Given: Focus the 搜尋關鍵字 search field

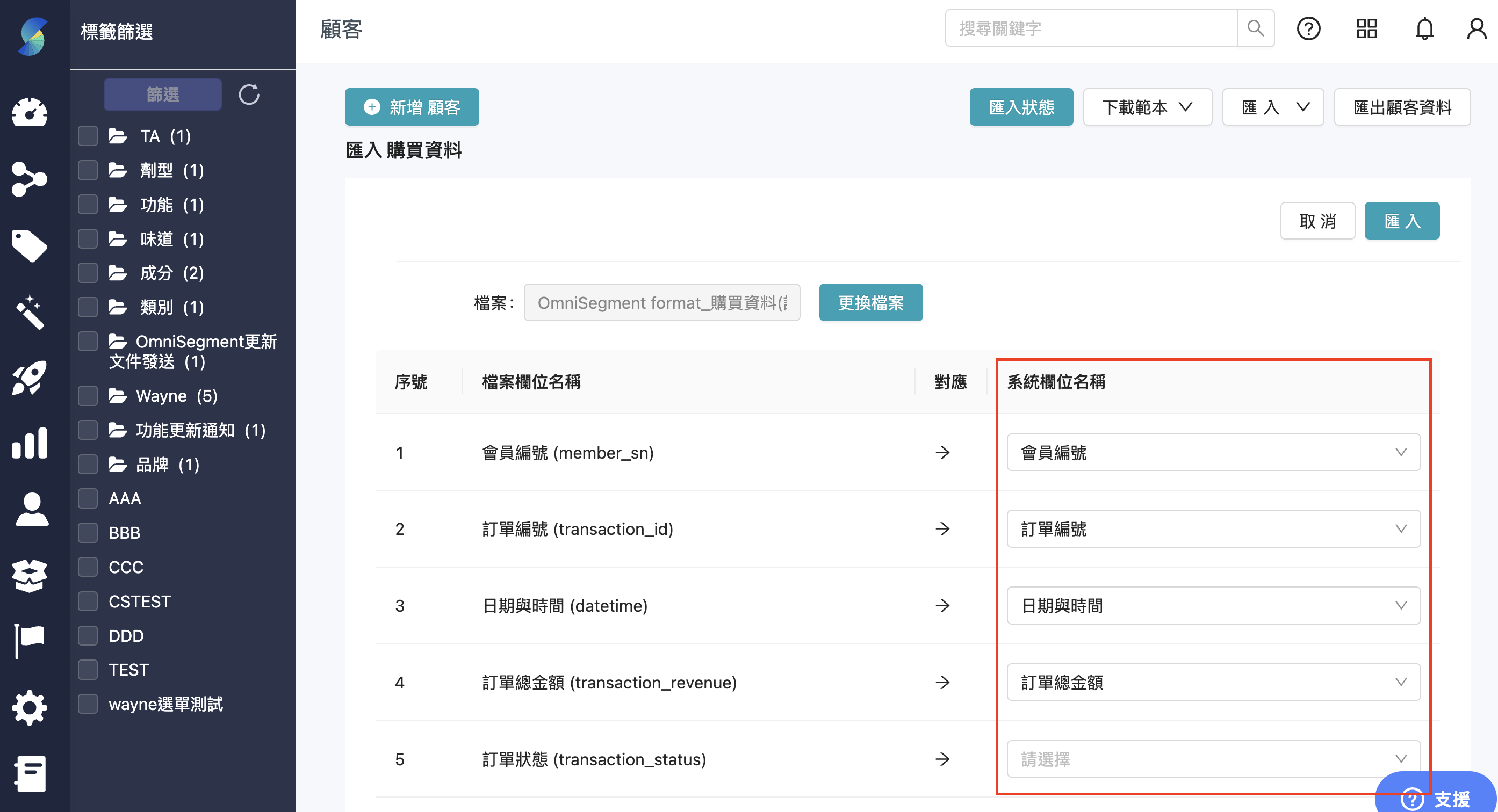Looking at the screenshot, I should coord(1091,28).
